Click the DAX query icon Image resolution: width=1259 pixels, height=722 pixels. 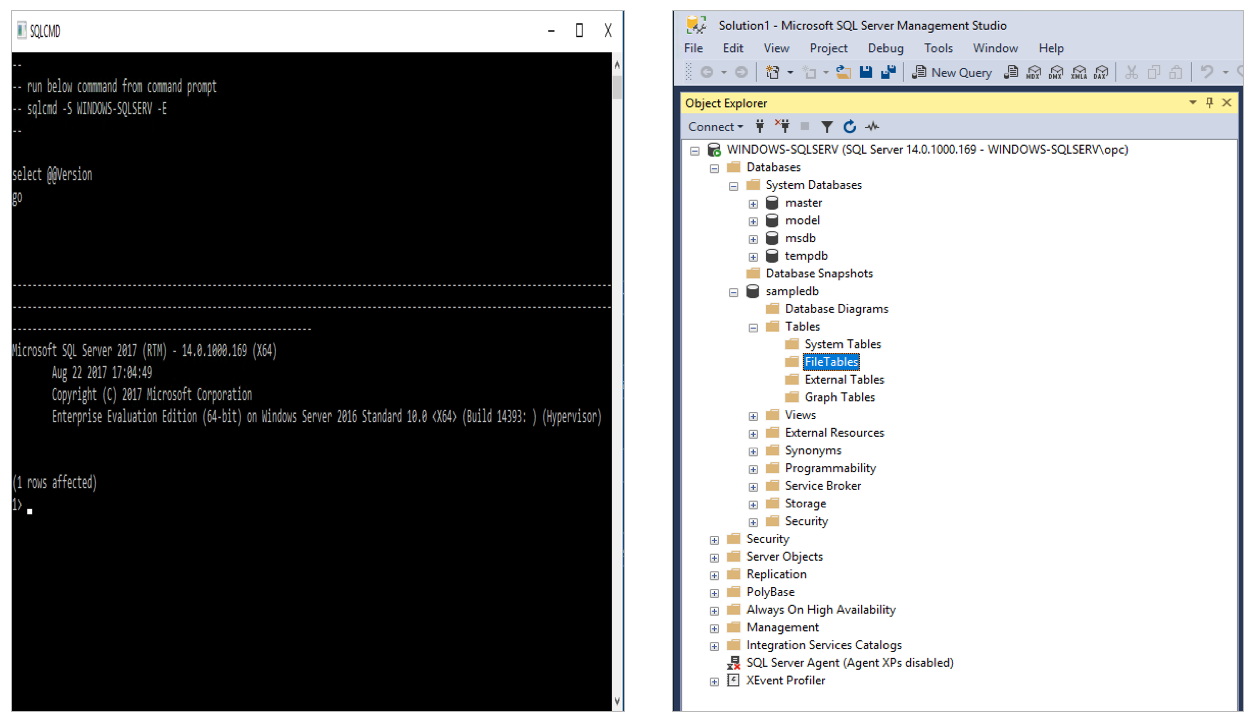[x=1100, y=72]
